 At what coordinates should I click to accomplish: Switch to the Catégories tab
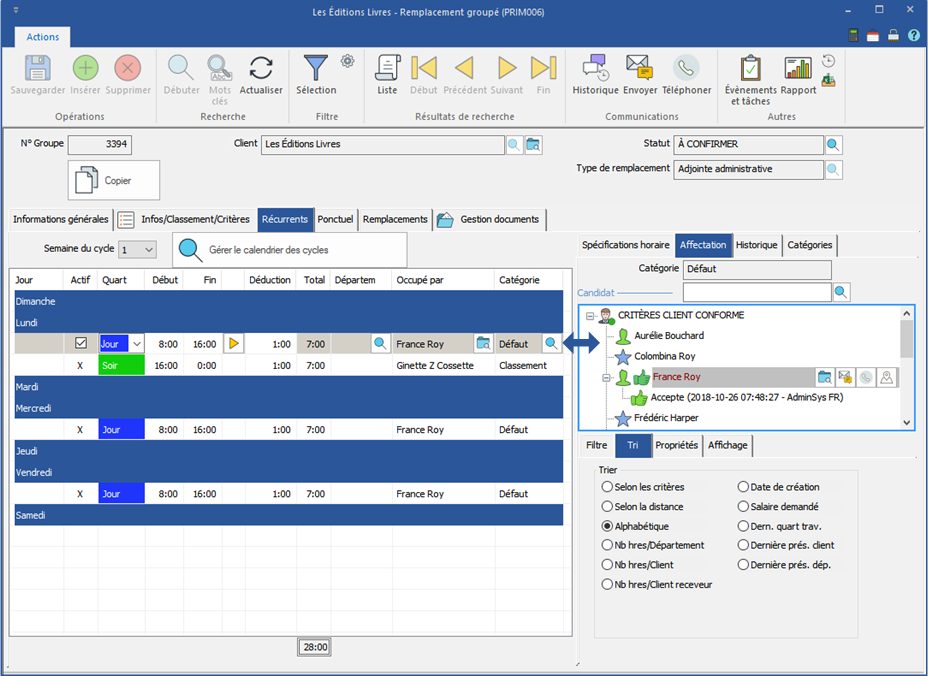(x=810, y=244)
